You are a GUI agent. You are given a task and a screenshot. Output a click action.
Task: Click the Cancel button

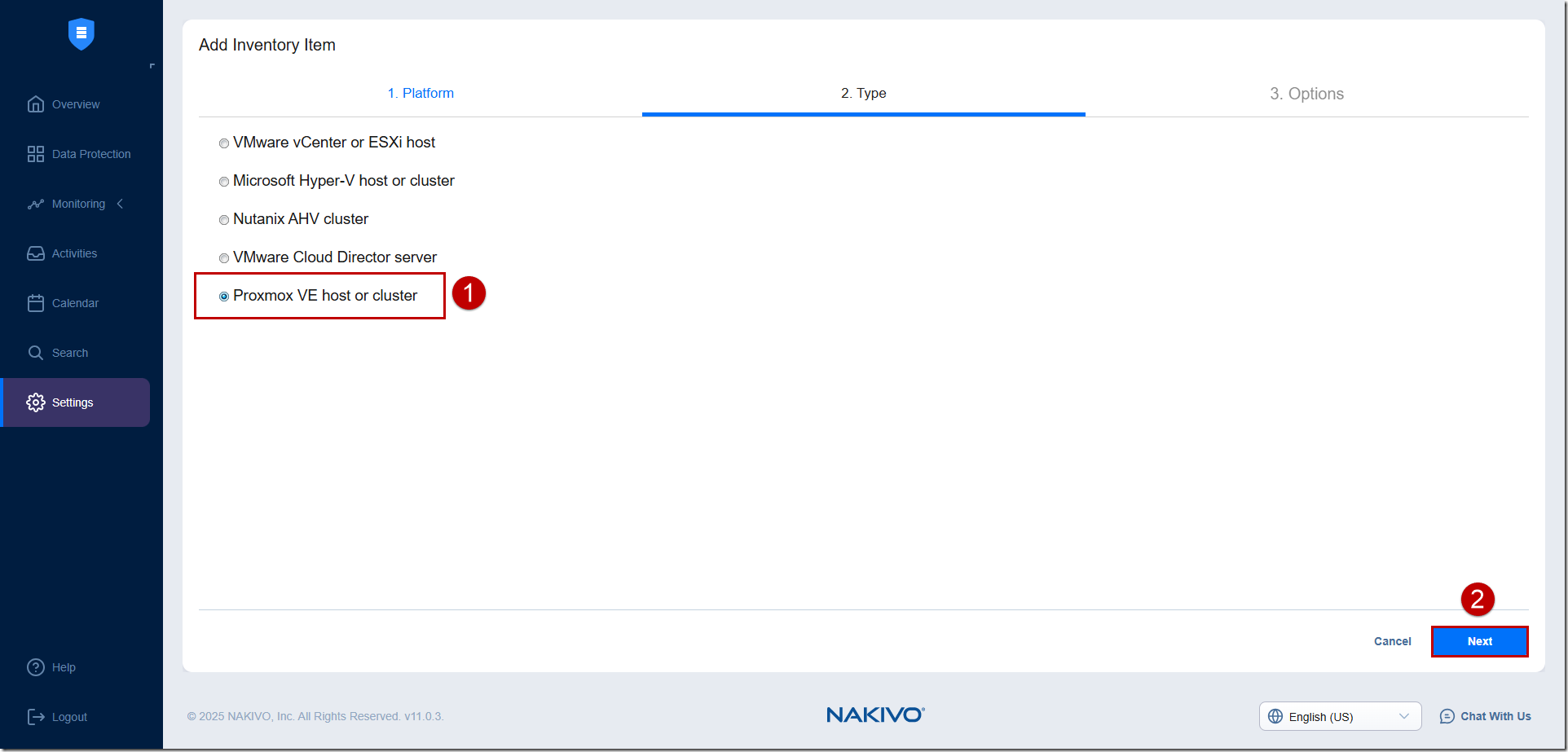(x=1393, y=641)
